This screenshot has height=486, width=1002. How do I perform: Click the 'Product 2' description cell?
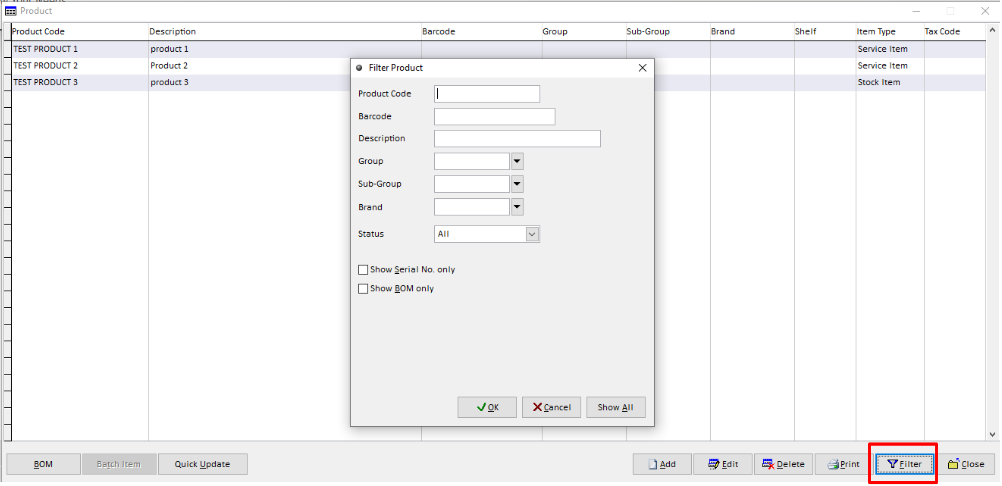pyautogui.click(x=169, y=66)
